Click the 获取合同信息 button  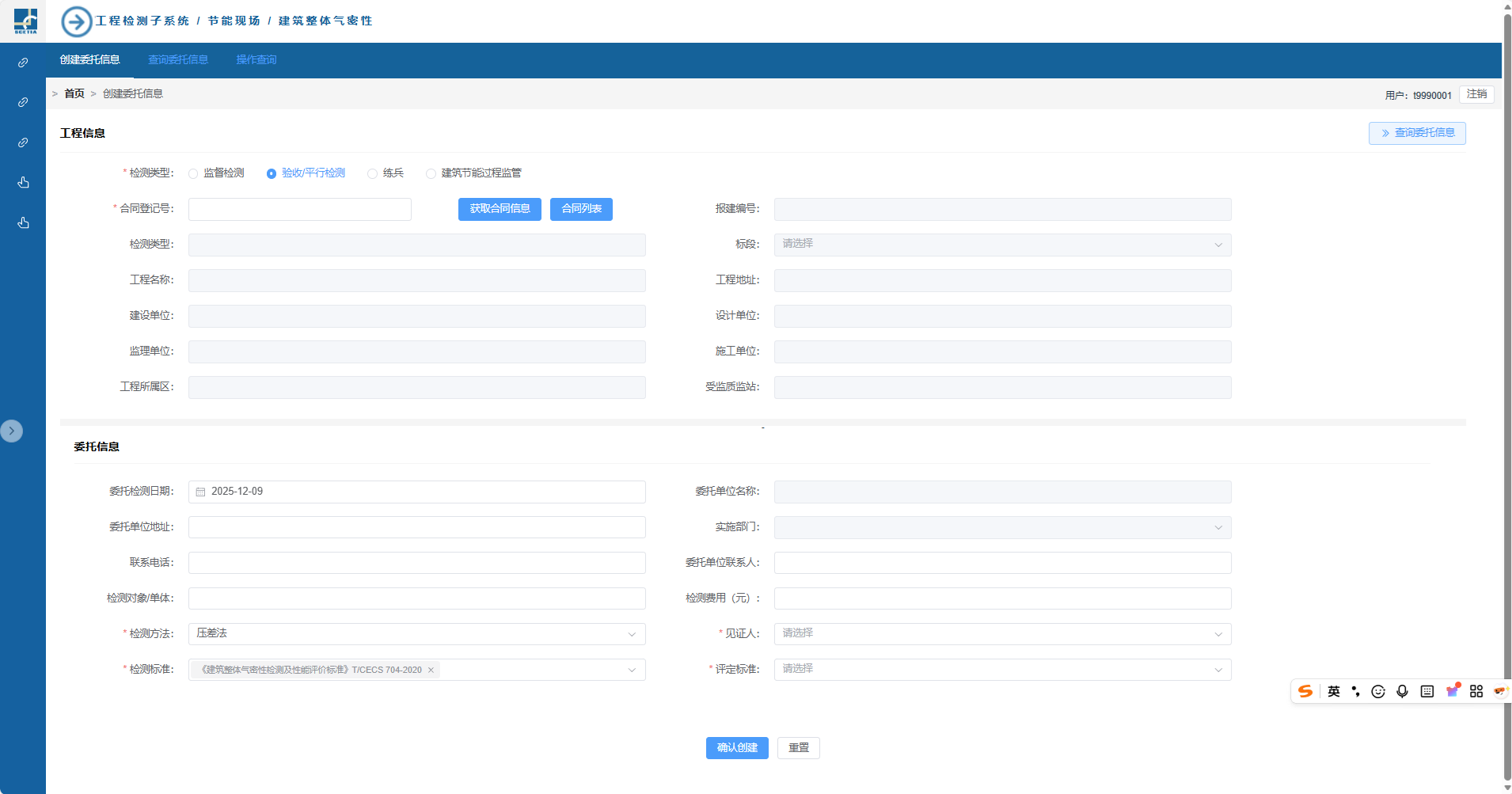click(500, 209)
